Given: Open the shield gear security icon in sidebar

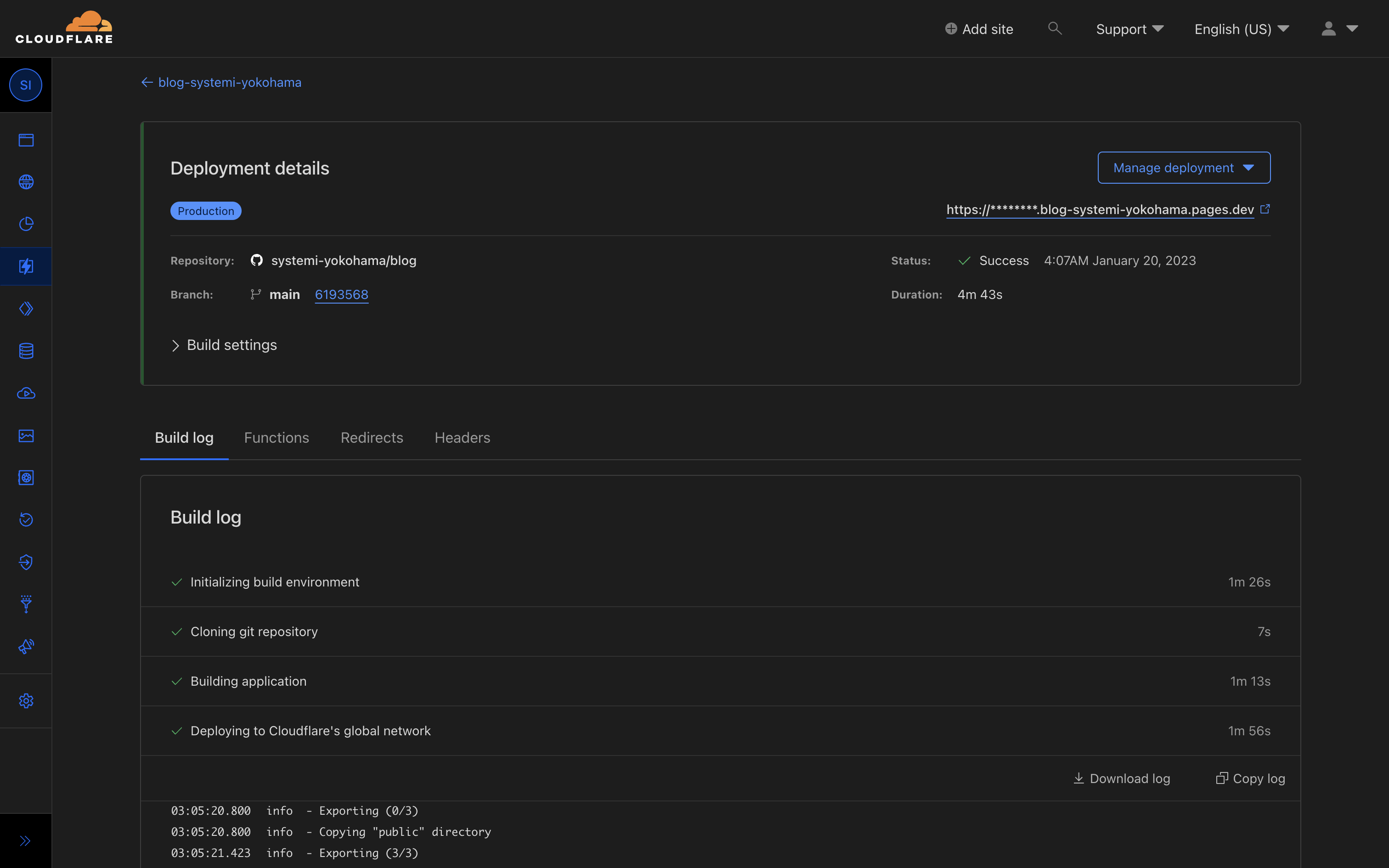Looking at the screenshot, I should tap(26, 478).
